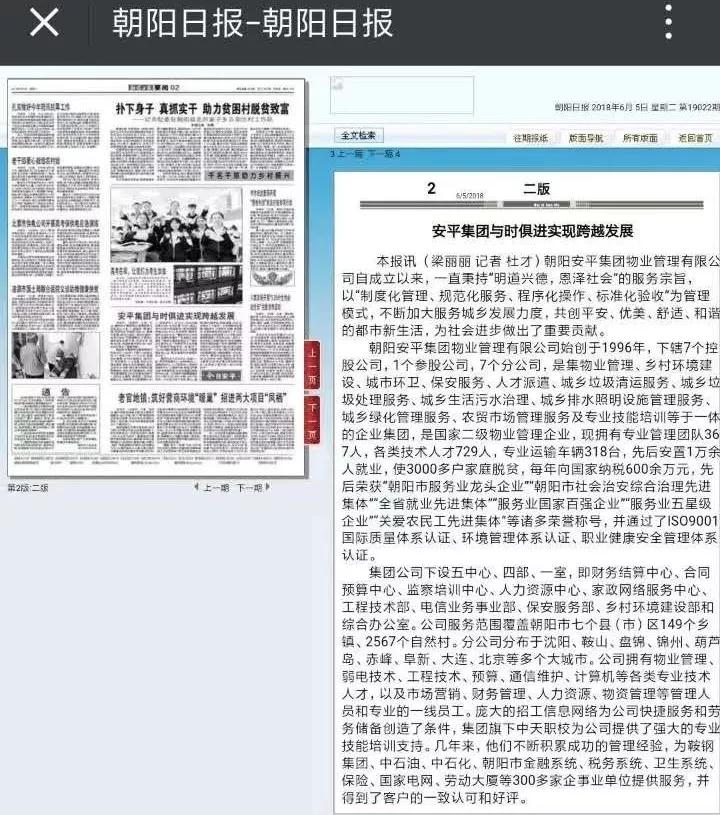Open 老官地镇 article at thumbnail bottom

[x=203, y=397]
